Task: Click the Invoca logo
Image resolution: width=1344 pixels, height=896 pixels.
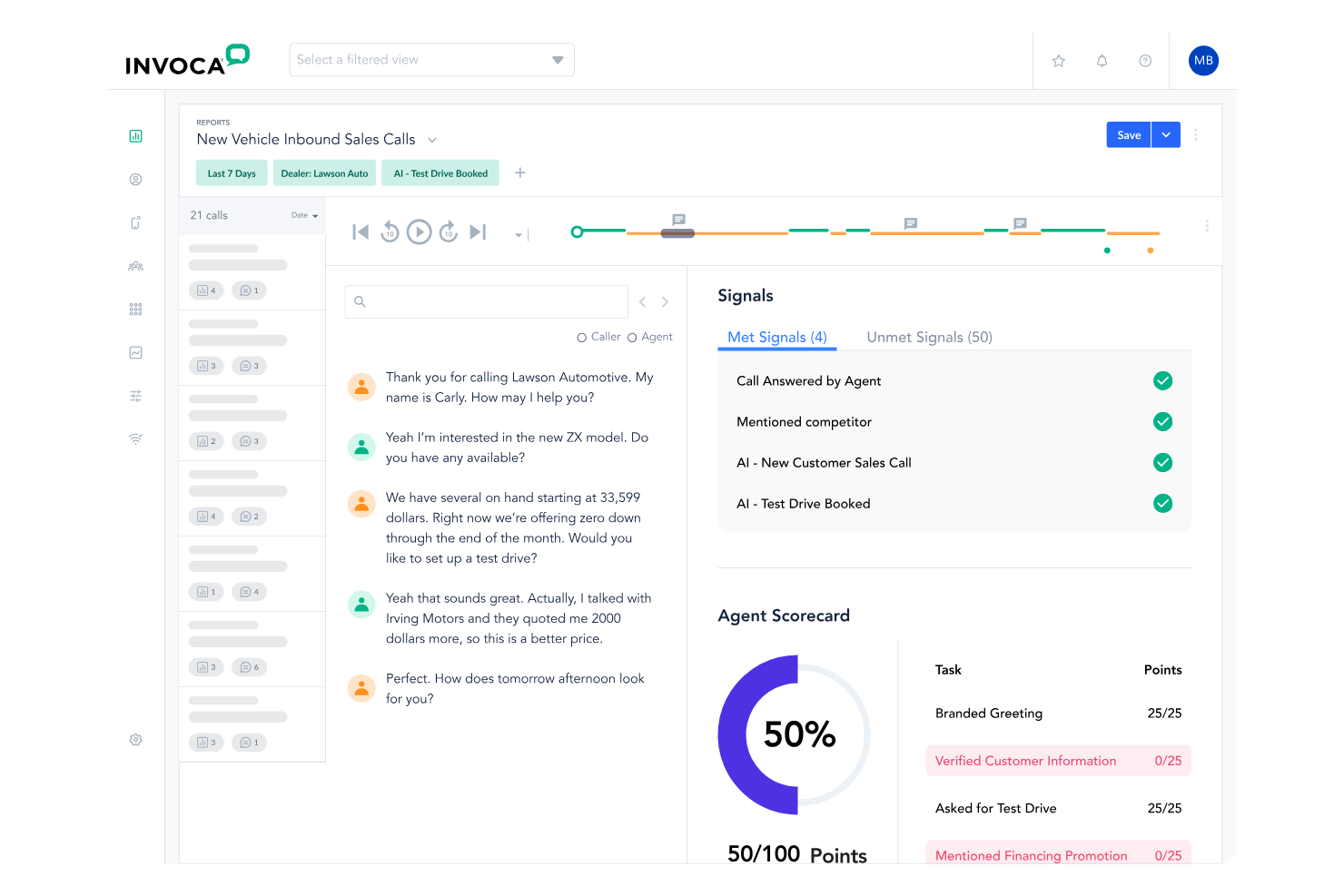Action: (187, 60)
